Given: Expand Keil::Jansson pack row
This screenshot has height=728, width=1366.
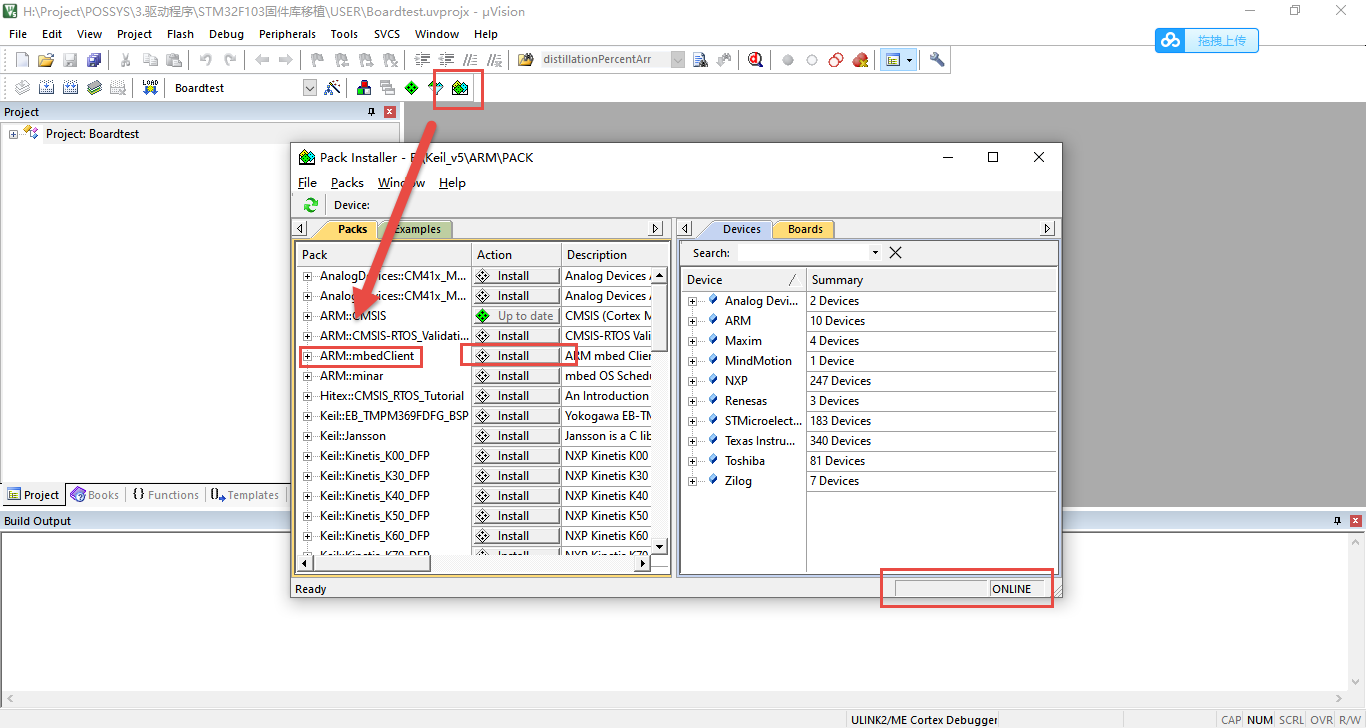Looking at the screenshot, I should 307,436.
